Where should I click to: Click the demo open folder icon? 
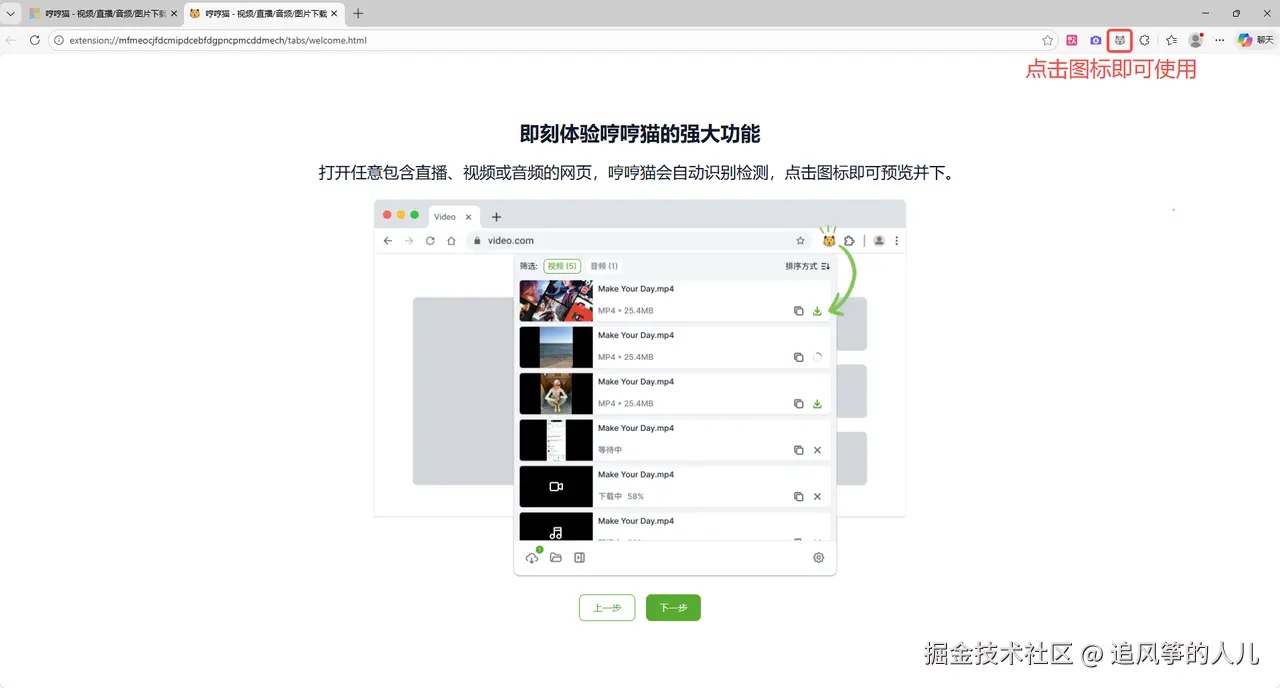556,558
